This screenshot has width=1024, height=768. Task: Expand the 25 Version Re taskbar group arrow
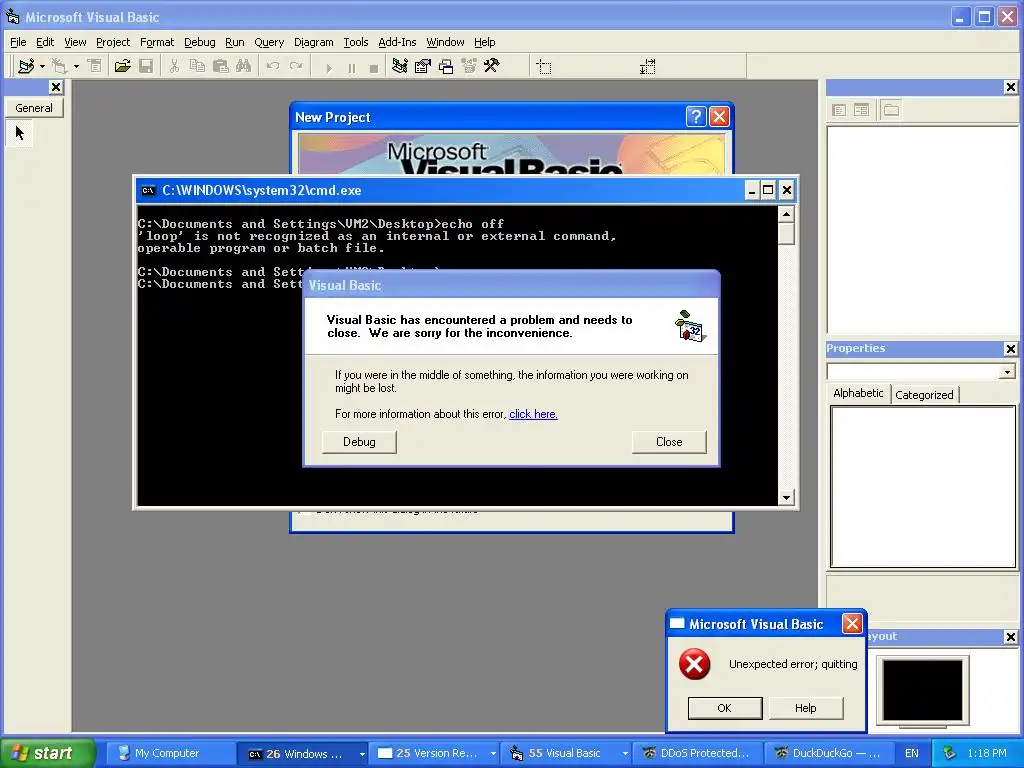(x=493, y=754)
